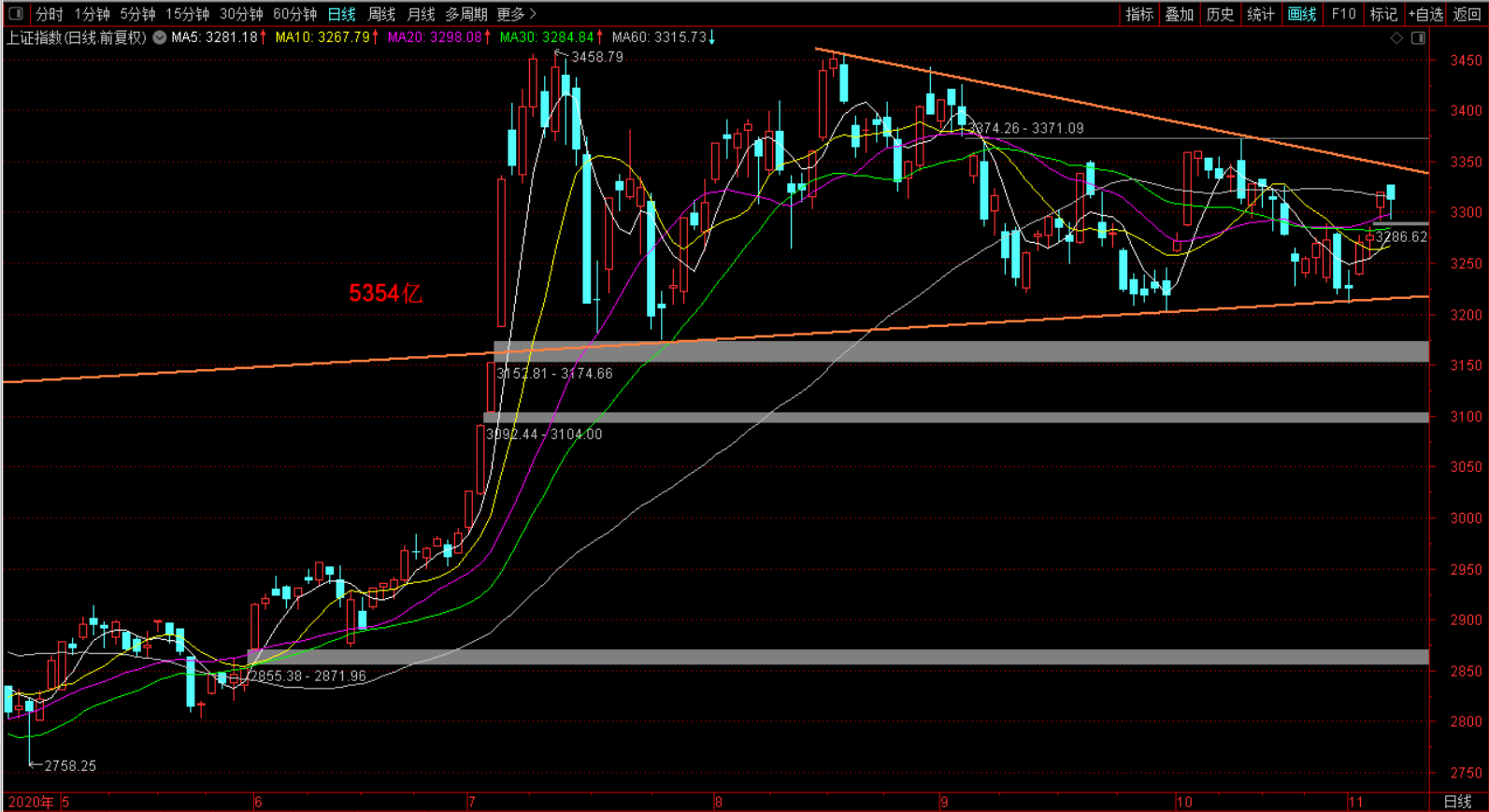Image resolution: width=1489 pixels, height=812 pixels.
Task: Click the 标记 mark button
Action: point(1383,14)
